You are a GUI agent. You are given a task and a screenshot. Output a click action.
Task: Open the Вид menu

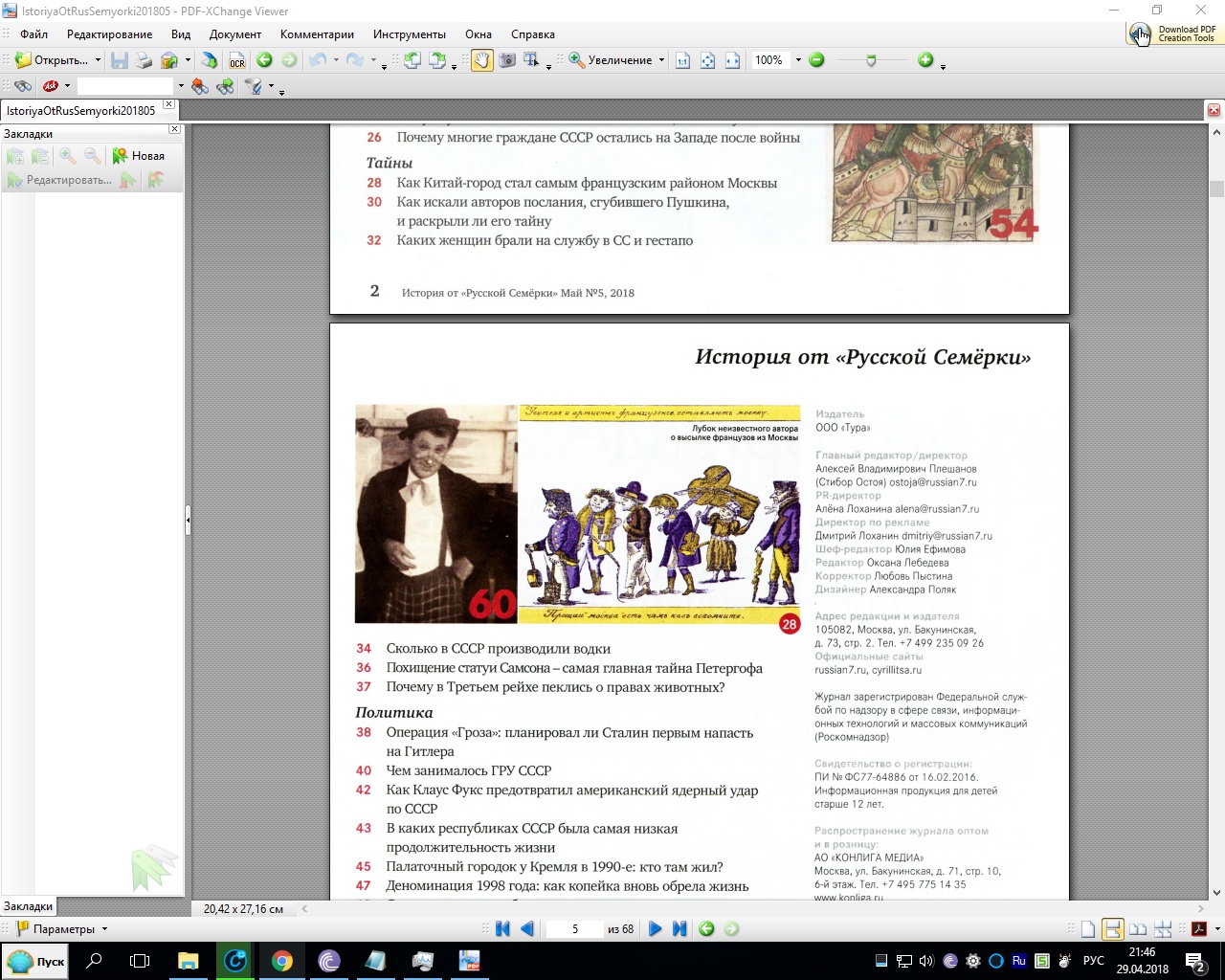[181, 34]
